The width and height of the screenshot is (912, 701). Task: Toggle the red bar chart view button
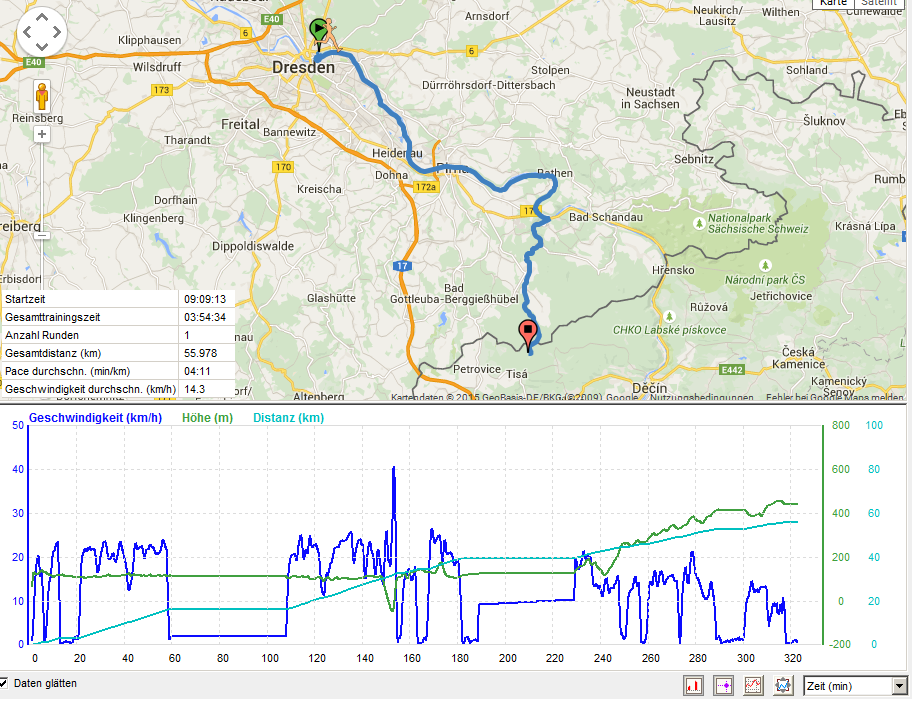(x=693, y=685)
